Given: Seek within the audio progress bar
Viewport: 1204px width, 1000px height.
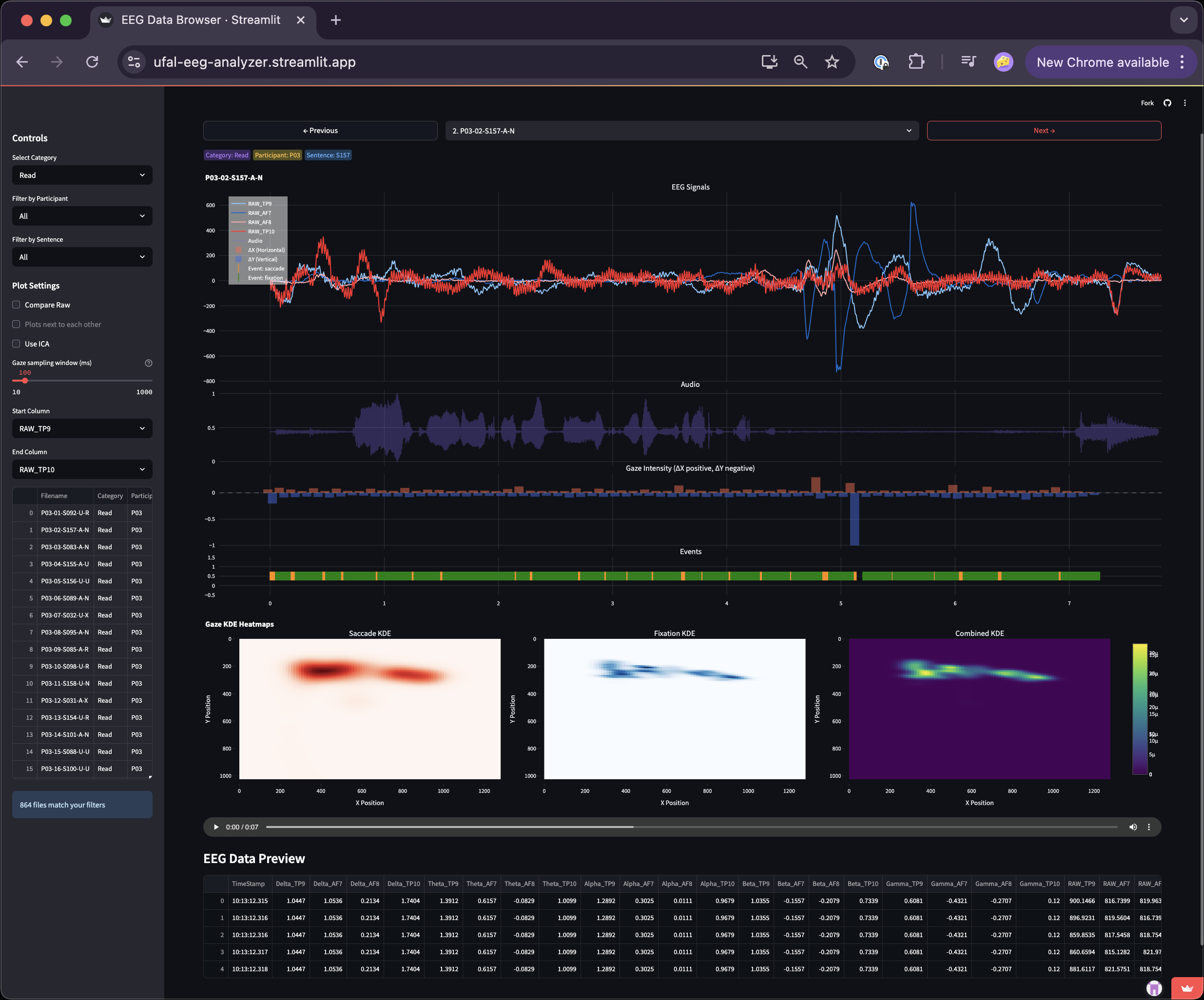Looking at the screenshot, I should pos(691,827).
